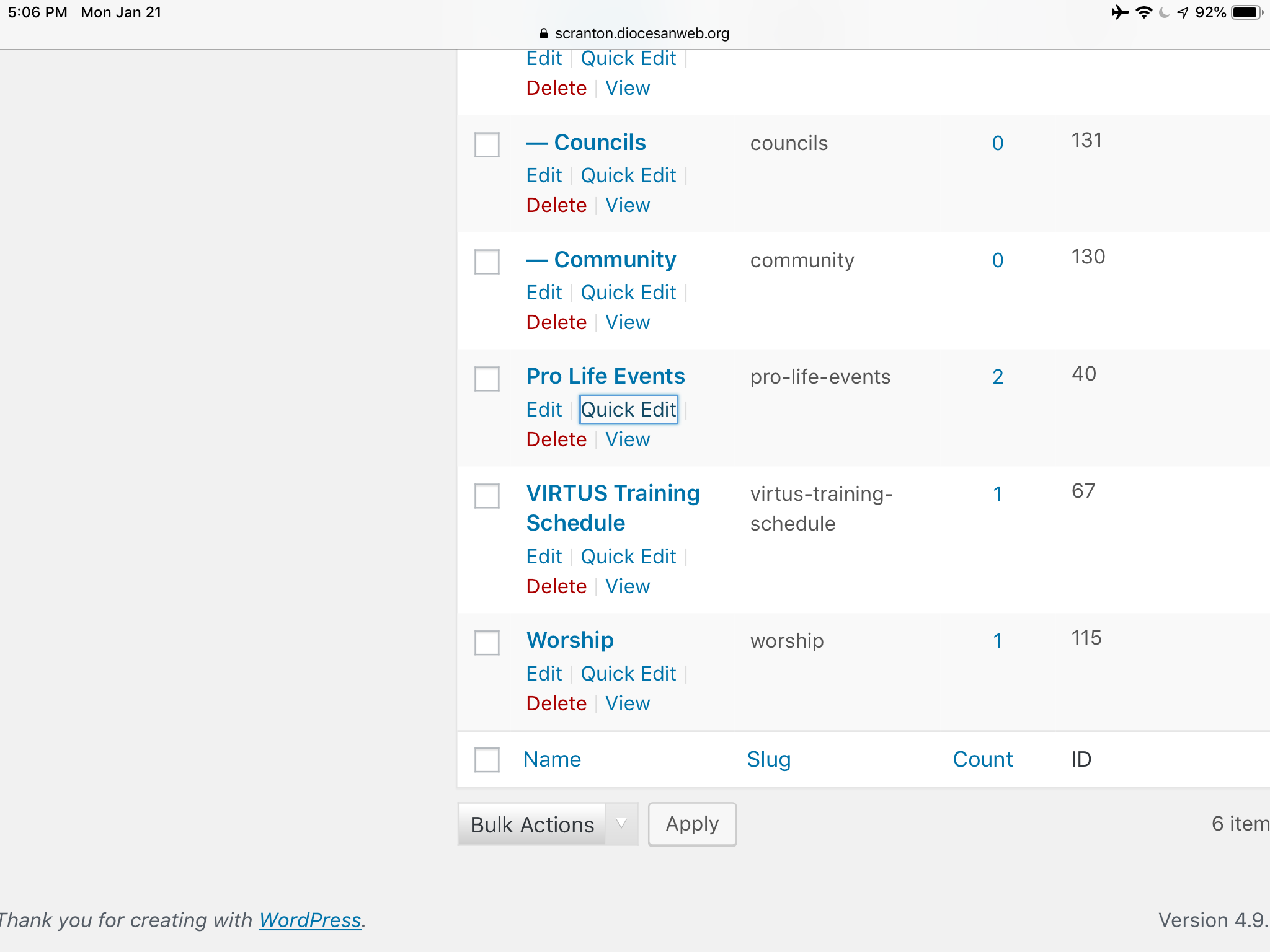Sort by the Slug column header

[x=768, y=759]
